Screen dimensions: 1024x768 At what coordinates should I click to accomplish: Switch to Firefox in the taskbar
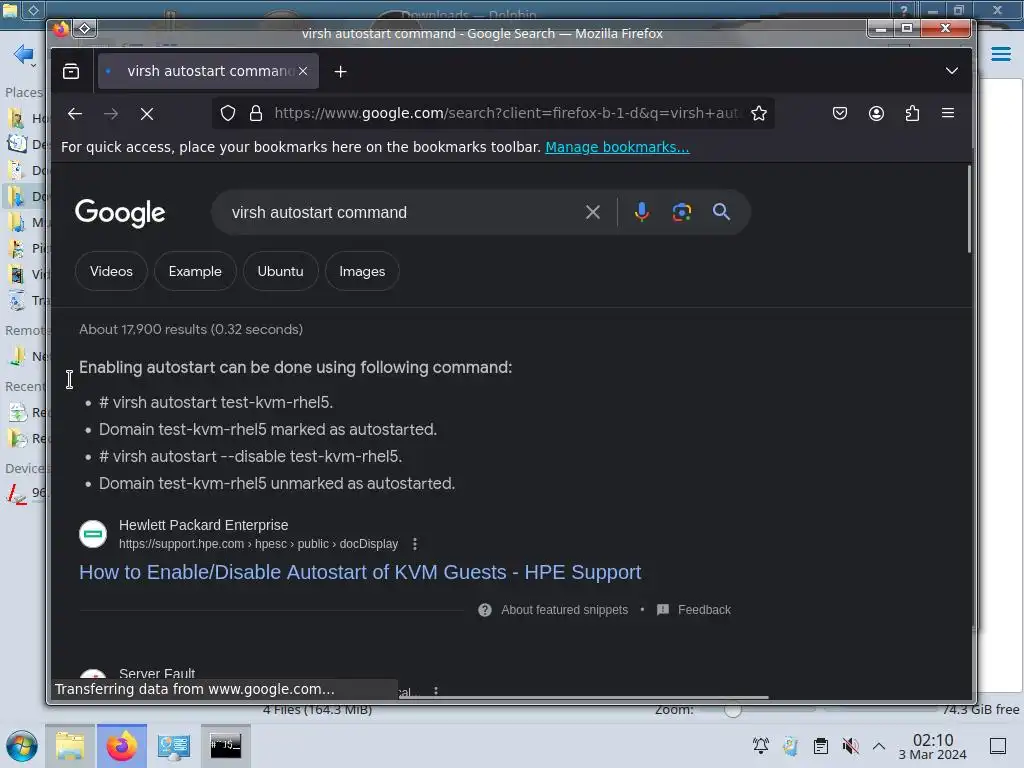[122, 746]
